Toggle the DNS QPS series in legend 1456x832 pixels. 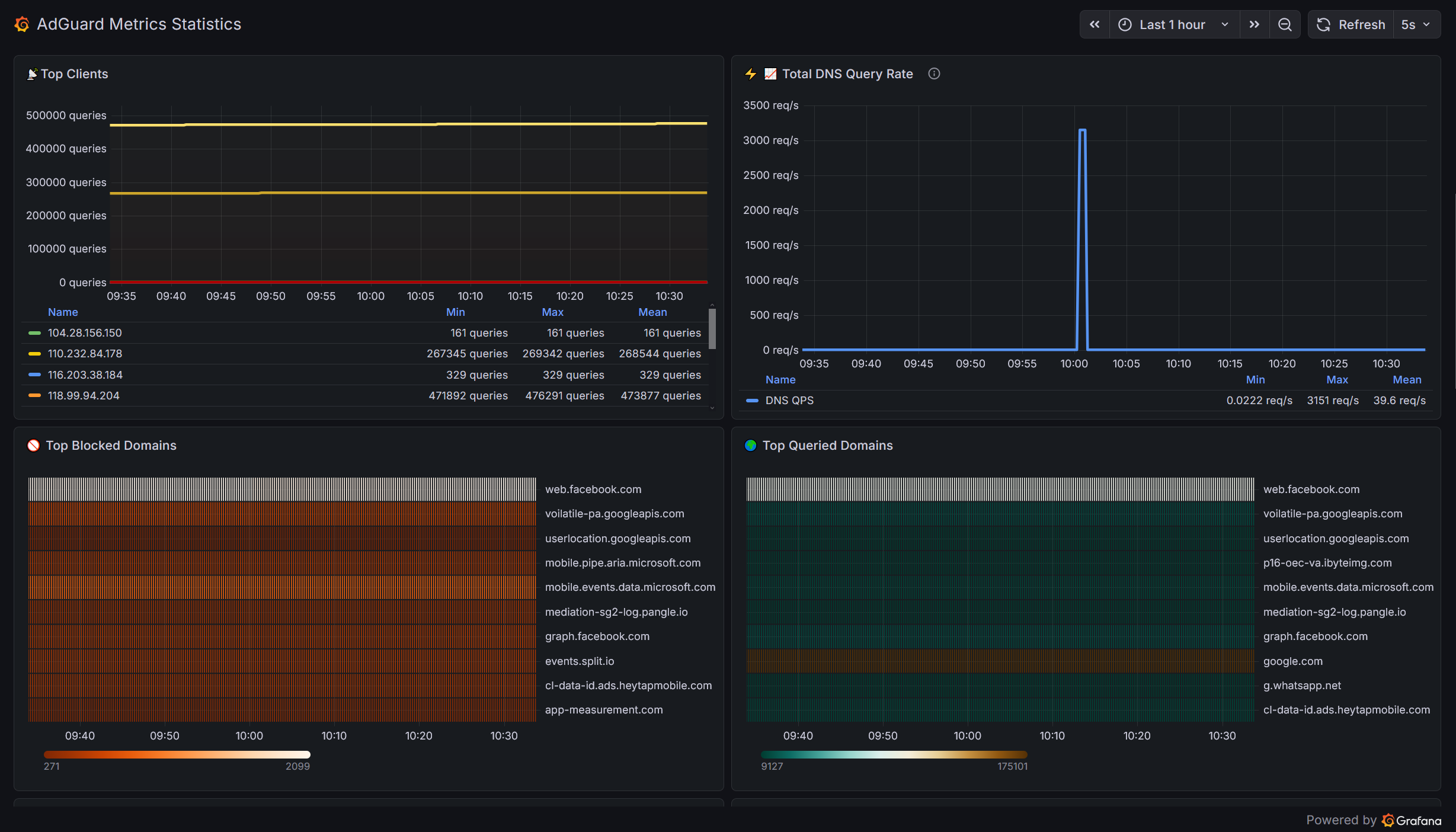coord(789,400)
